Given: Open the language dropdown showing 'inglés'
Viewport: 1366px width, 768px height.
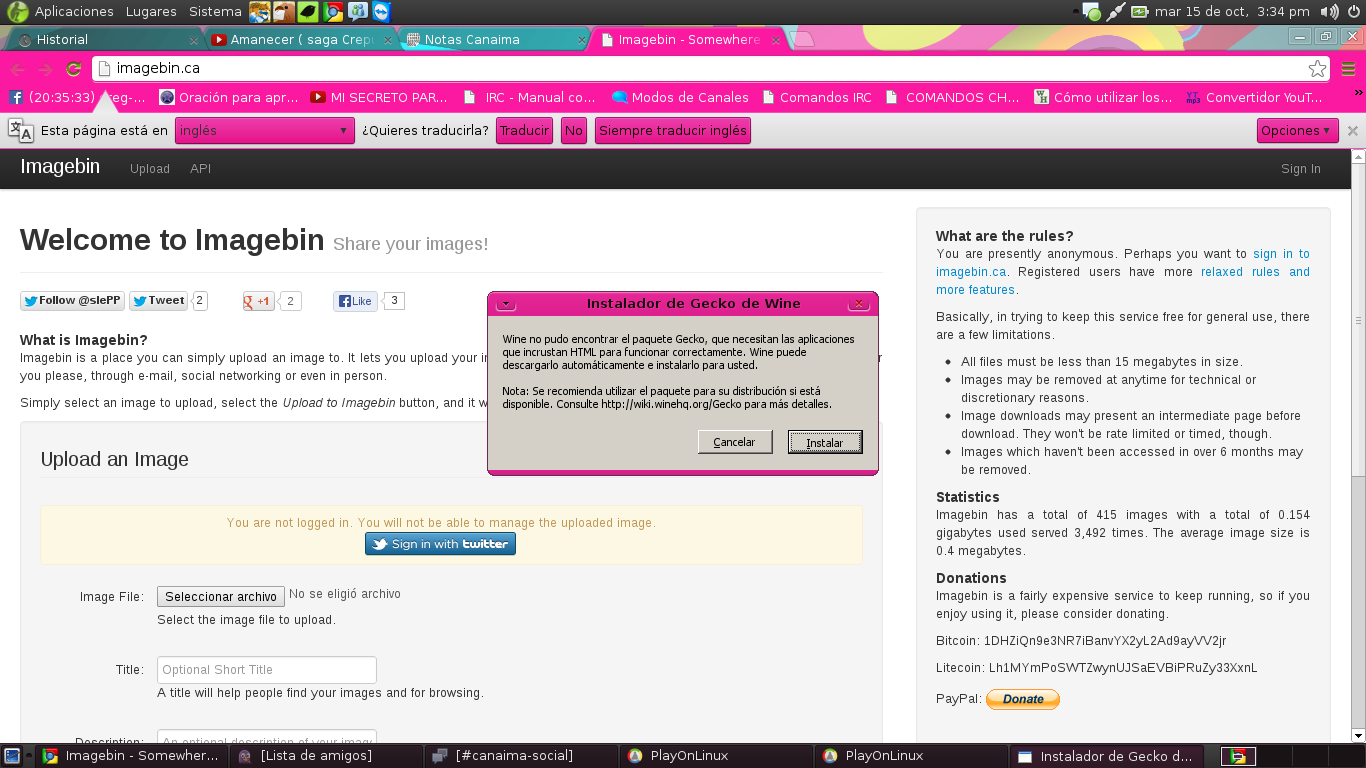Looking at the screenshot, I should click(x=265, y=131).
